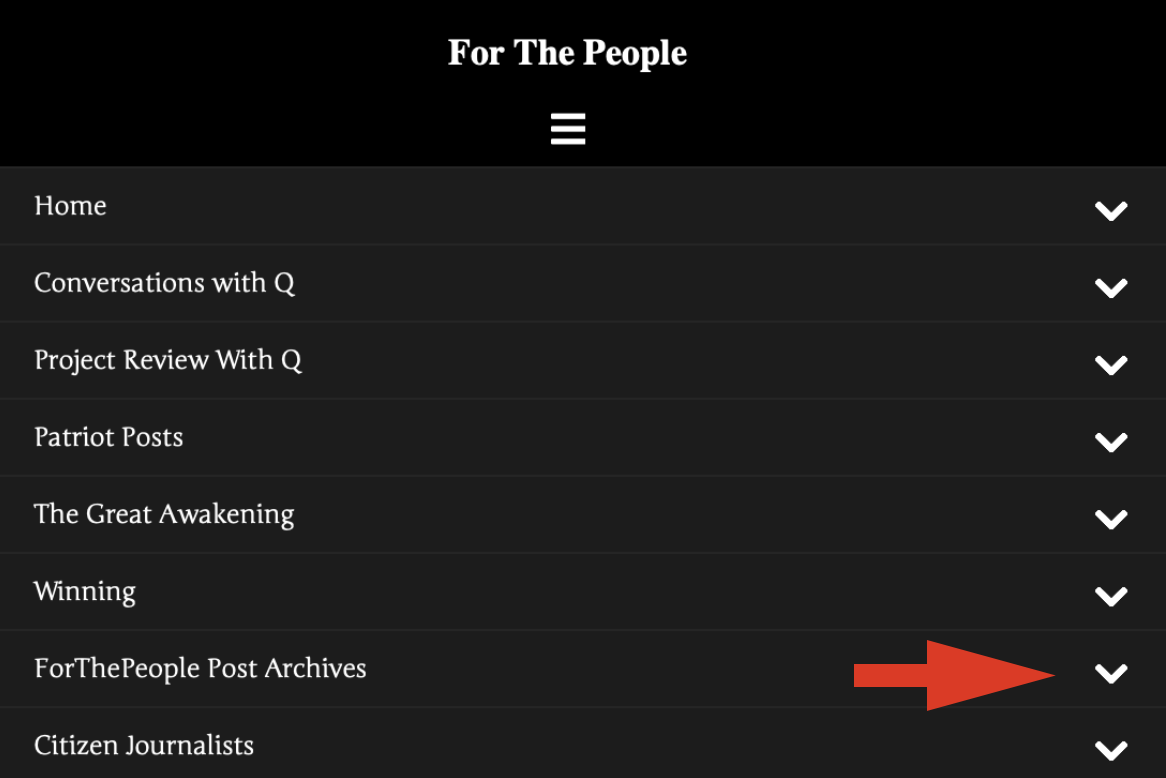
Task: Expand the Home submenu chevron
Action: (x=1111, y=210)
